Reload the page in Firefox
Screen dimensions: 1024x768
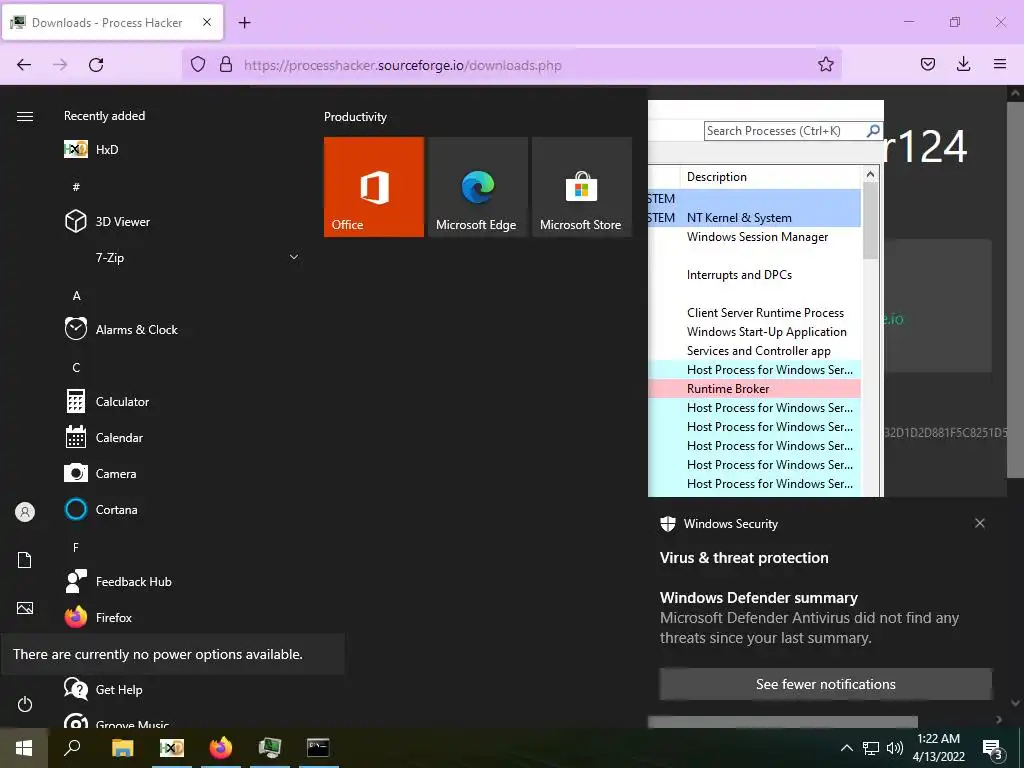click(96, 65)
